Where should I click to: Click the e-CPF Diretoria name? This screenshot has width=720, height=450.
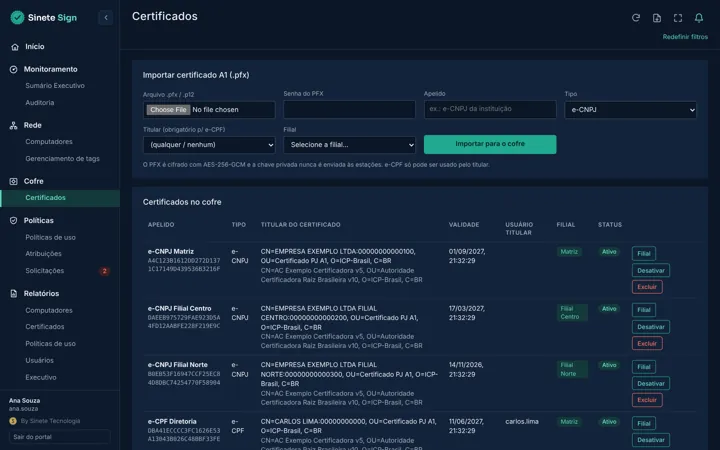[172, 422]
